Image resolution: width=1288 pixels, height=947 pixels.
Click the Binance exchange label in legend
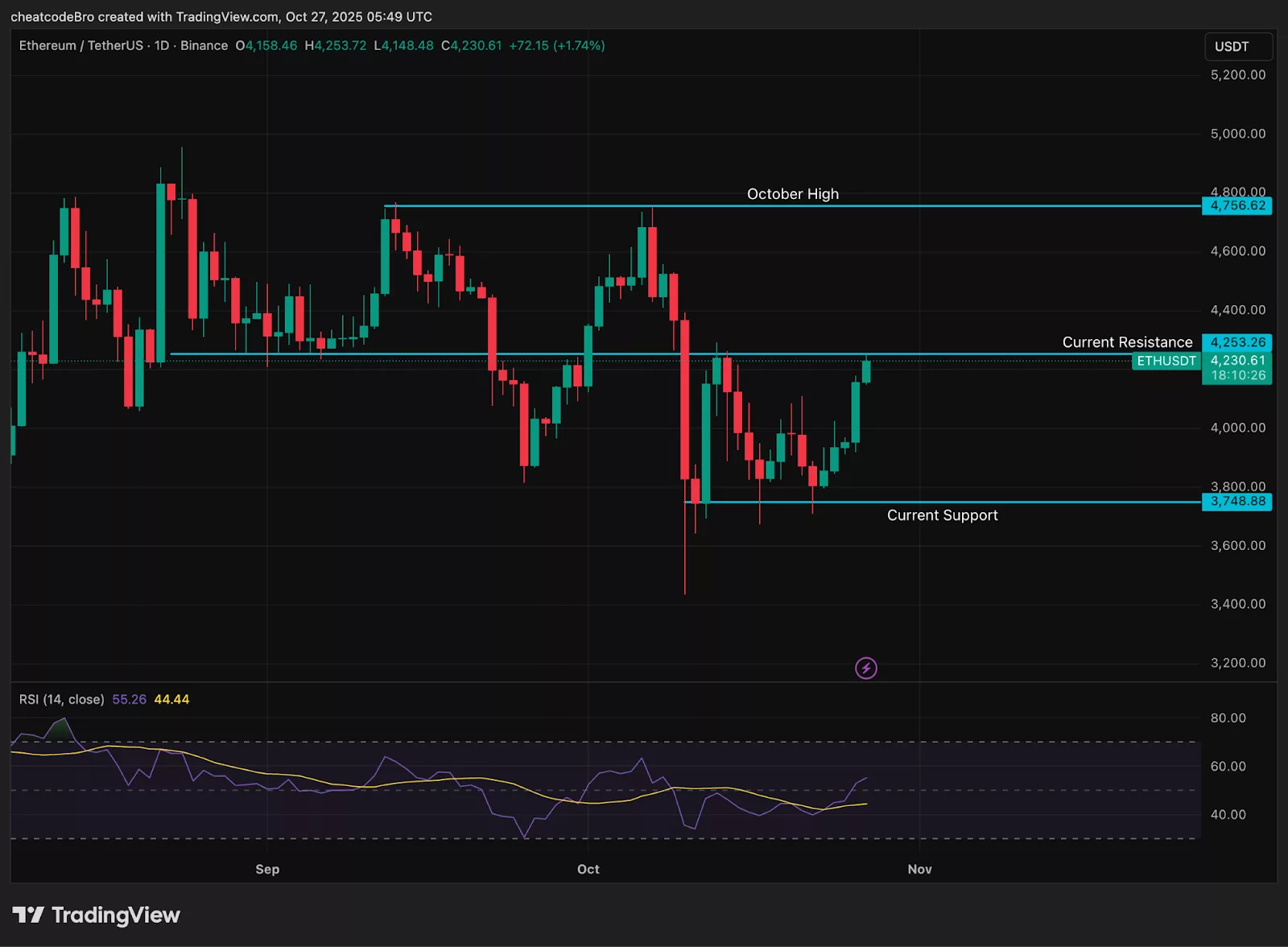(204, 46)
